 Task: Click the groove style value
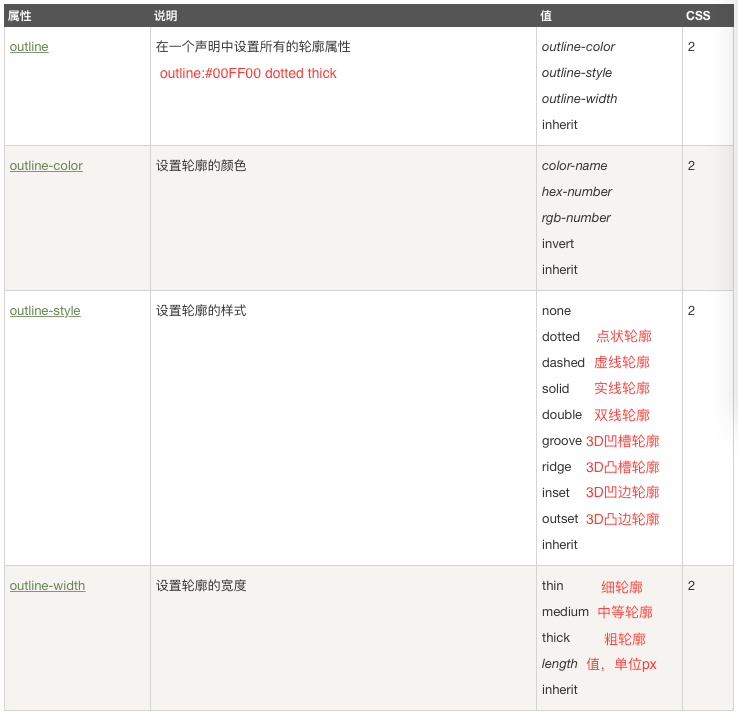click(561, 441)
